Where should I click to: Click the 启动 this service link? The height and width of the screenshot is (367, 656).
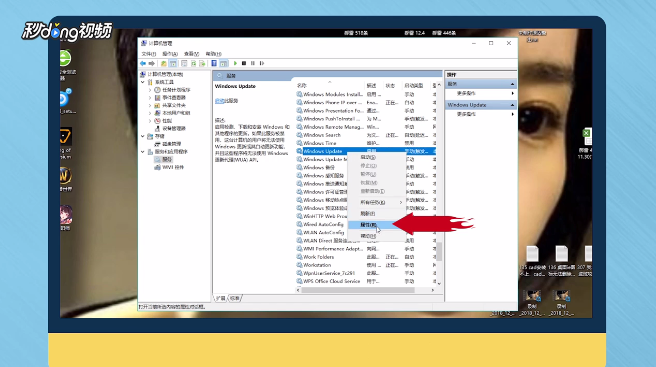[219, 101]
